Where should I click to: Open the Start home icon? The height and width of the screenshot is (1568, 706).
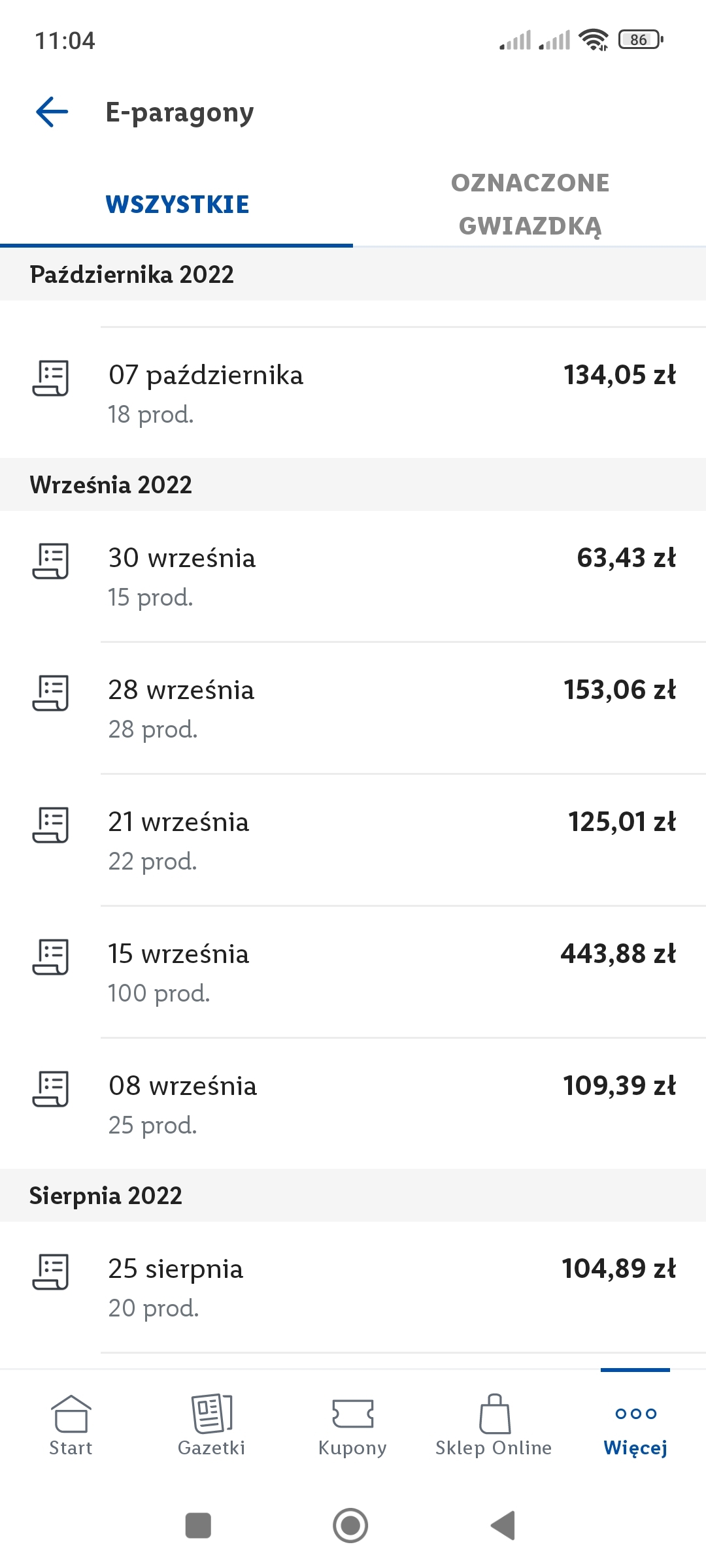click(x=71, y=1414)
